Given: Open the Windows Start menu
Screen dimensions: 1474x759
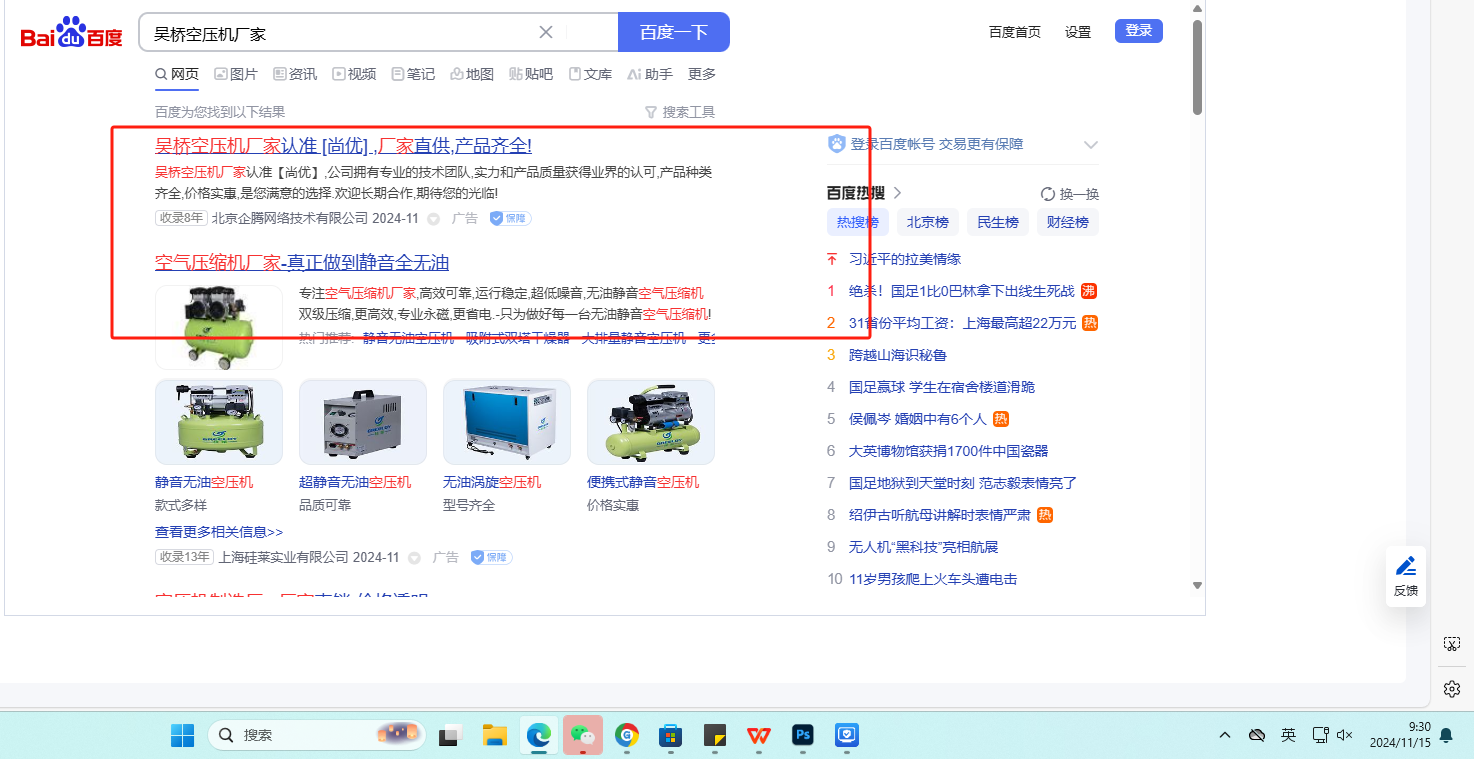Looking at the screenshot, I should [x=183, y=735].
